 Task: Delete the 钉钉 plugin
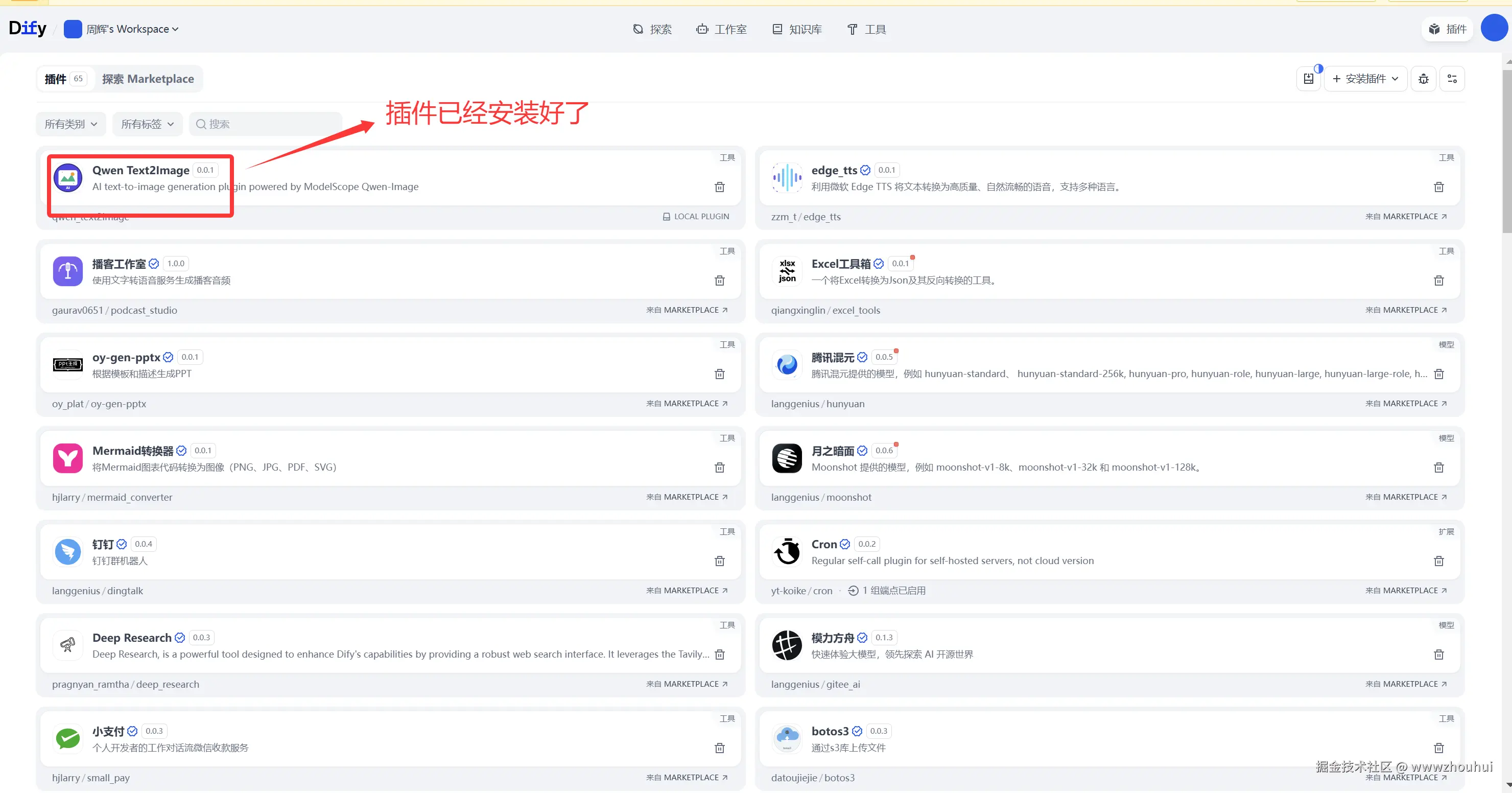720,561
